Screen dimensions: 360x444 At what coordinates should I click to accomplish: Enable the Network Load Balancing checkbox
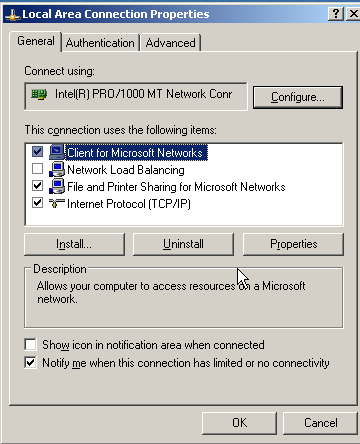37,169
